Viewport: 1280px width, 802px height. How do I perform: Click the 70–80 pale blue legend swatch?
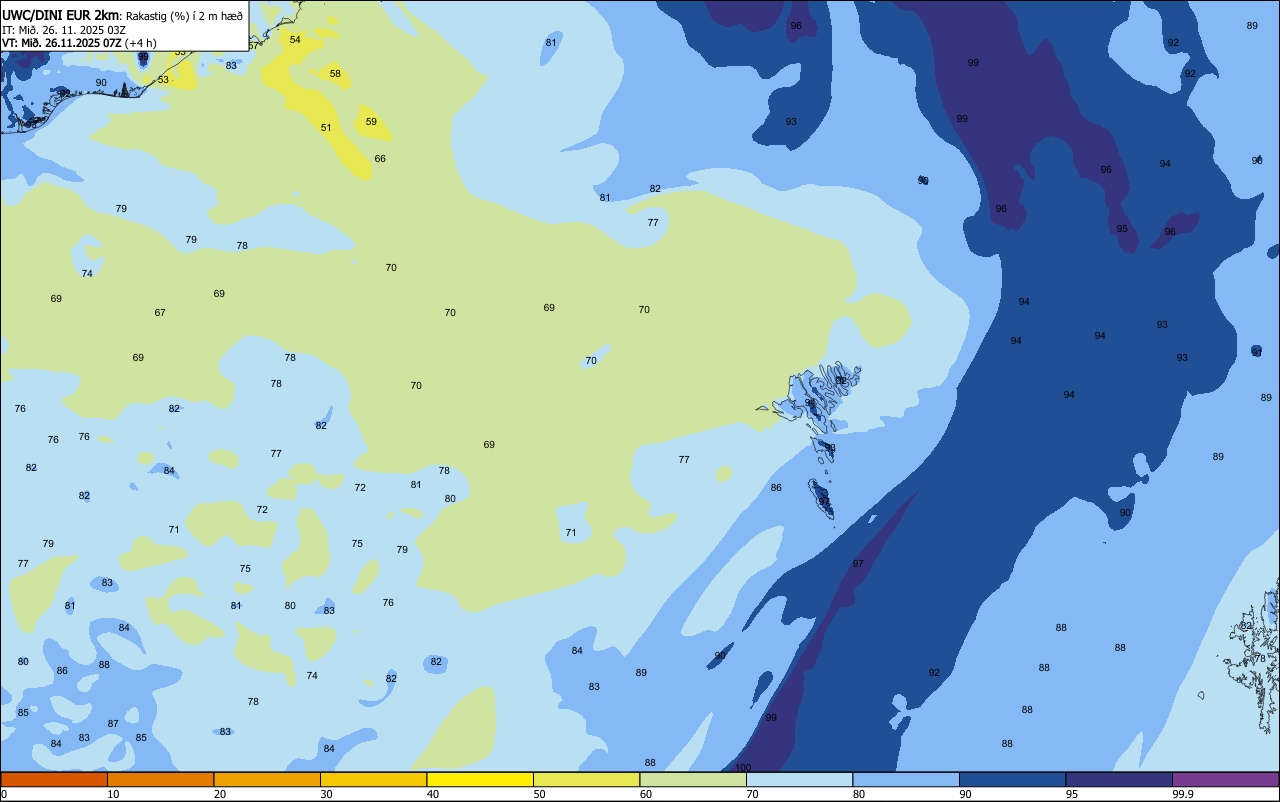click(799, 779)
